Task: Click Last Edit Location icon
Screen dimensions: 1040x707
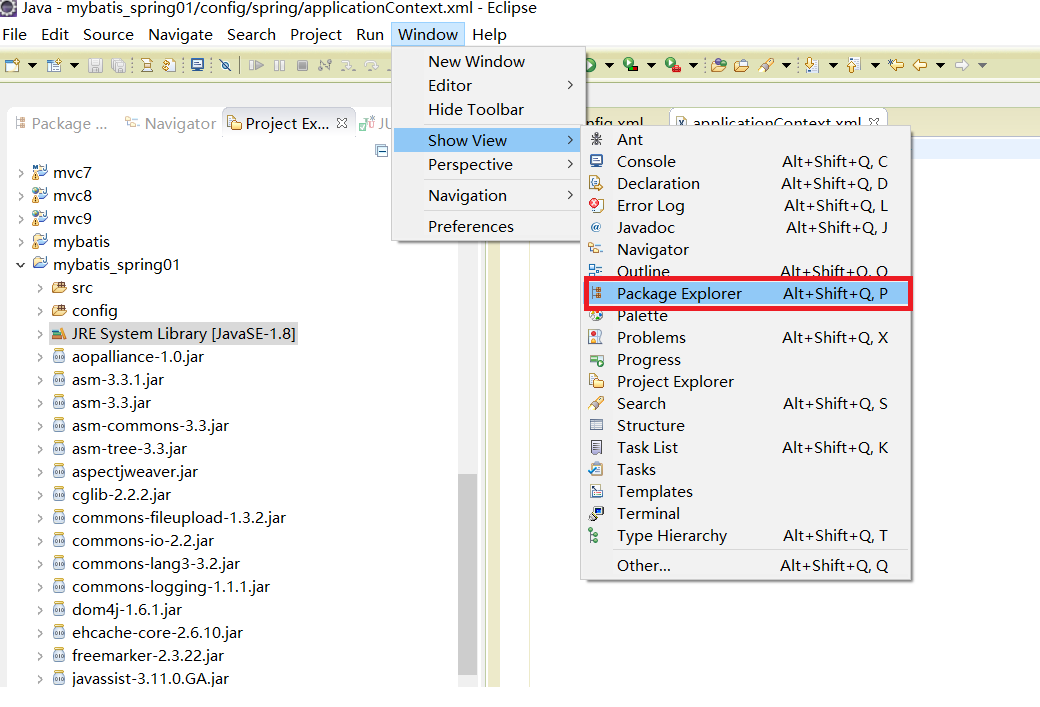Action: (x=896, y=65)
